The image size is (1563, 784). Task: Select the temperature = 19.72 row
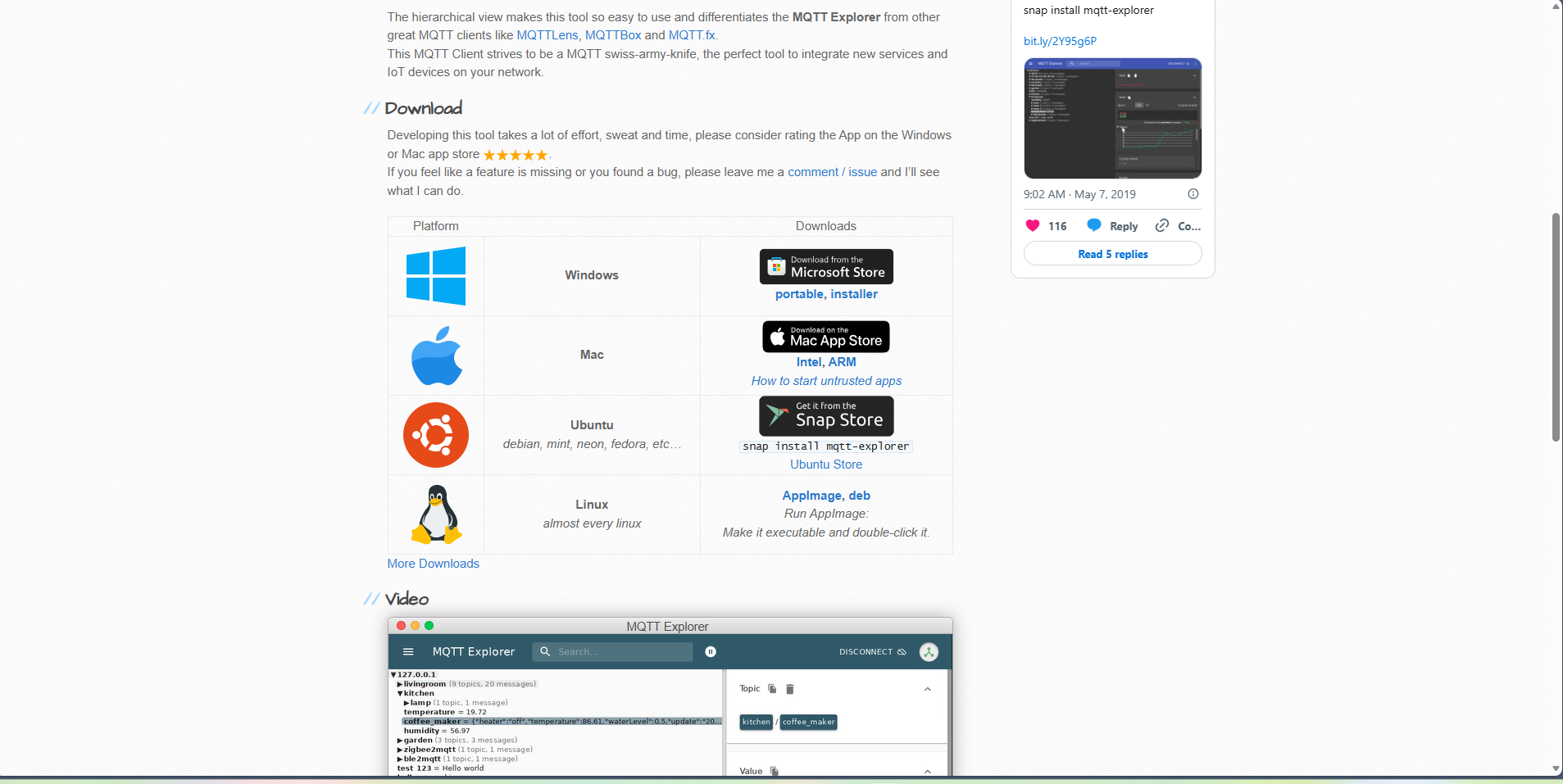click(x=445, y=713)
